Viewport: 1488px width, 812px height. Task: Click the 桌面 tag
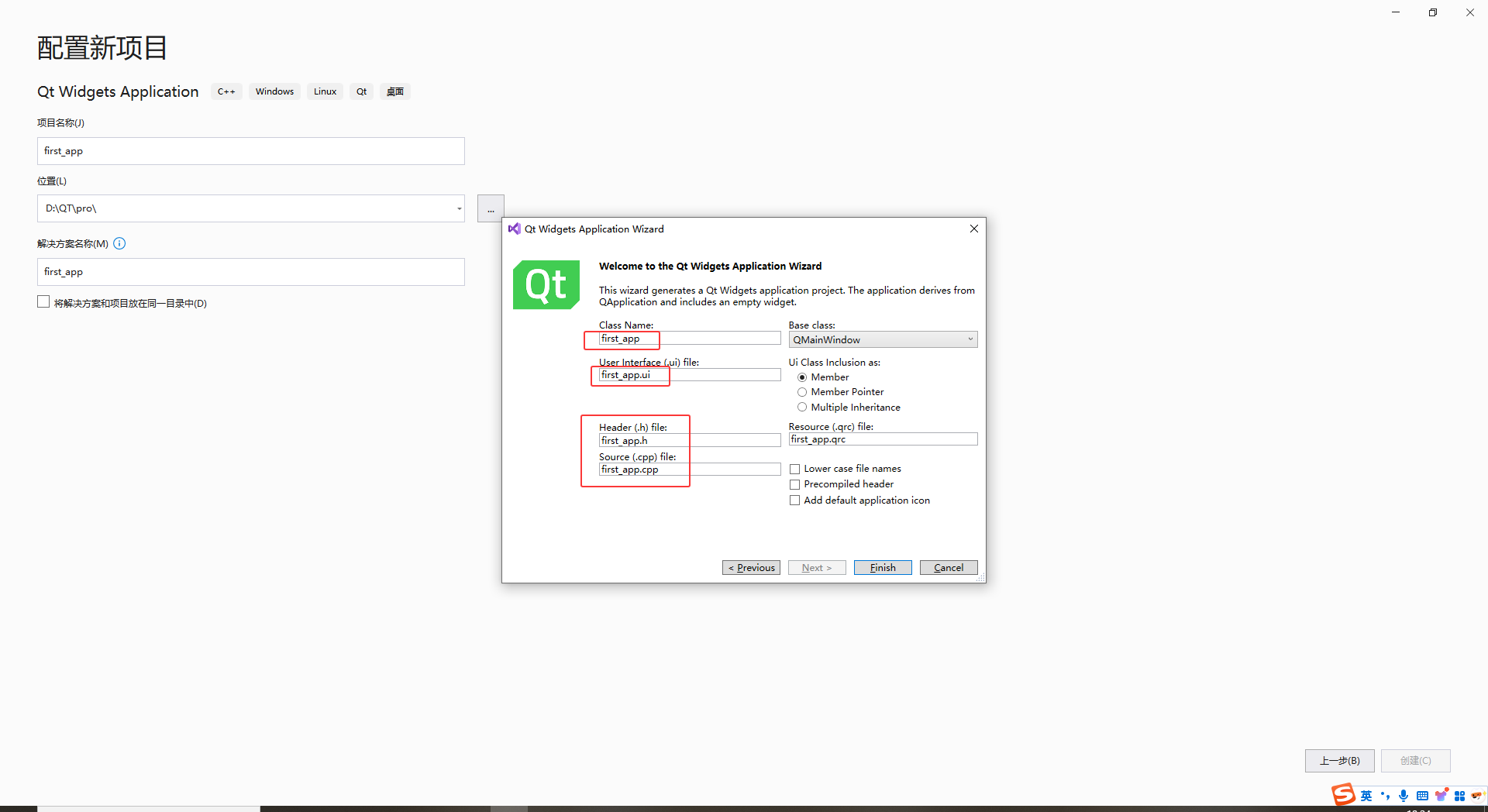pyautogui.click(x=395, y=91)
